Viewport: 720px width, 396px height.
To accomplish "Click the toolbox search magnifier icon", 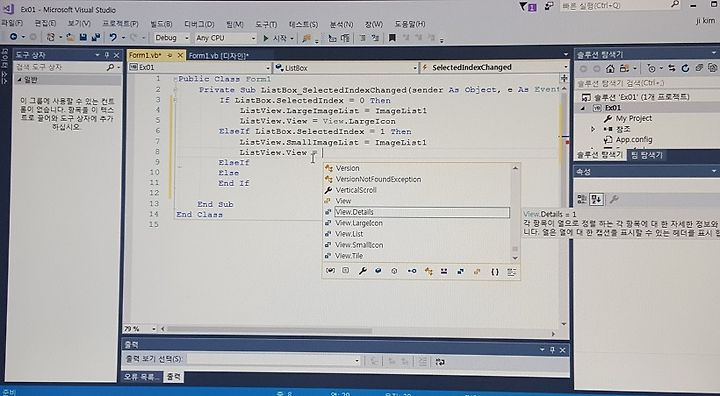I will 110,67.
